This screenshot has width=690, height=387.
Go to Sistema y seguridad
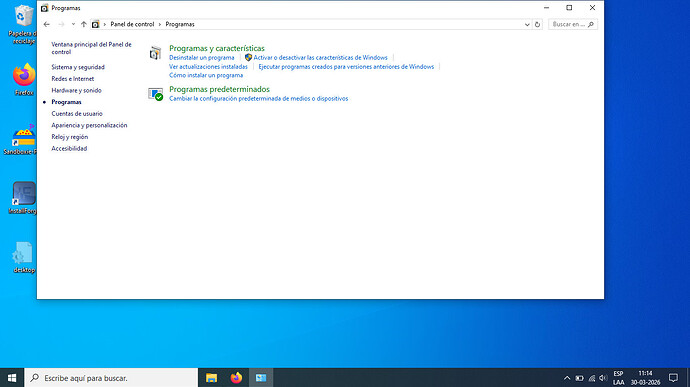pyautogui.click(x=78, y=67)
